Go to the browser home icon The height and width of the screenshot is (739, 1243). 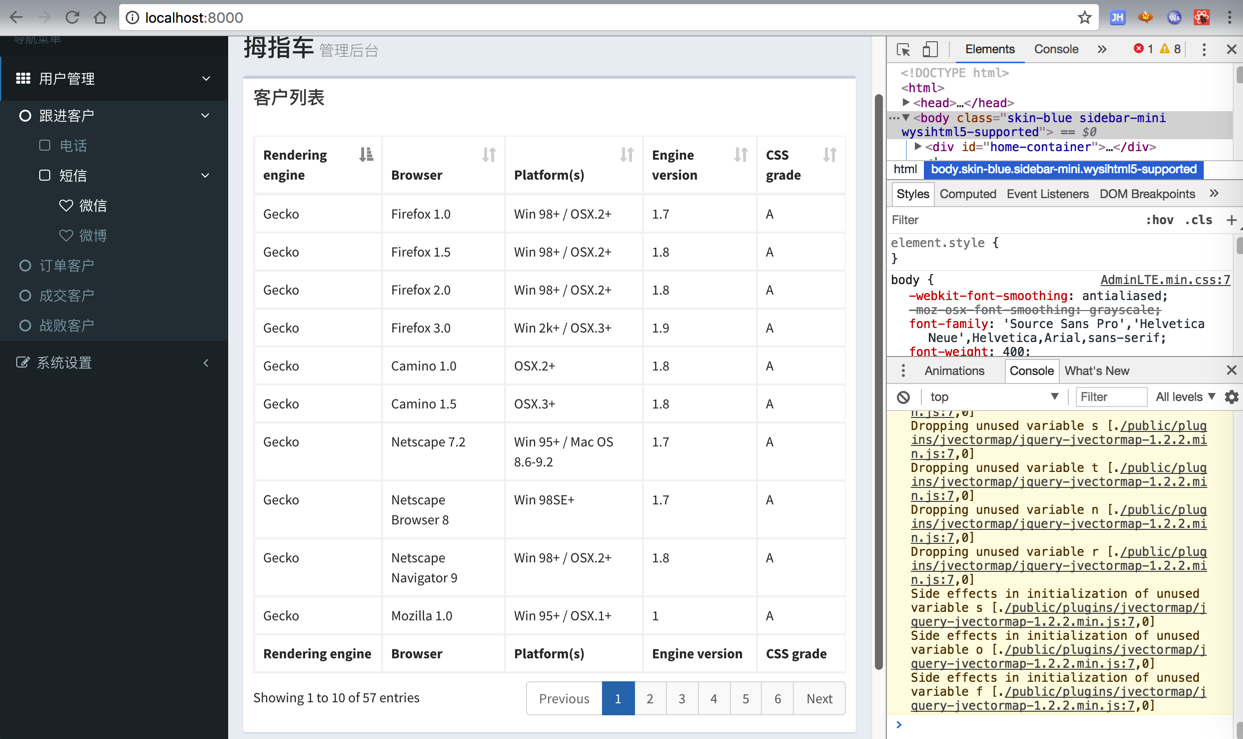pyautogui.click(x=100, y=17)
